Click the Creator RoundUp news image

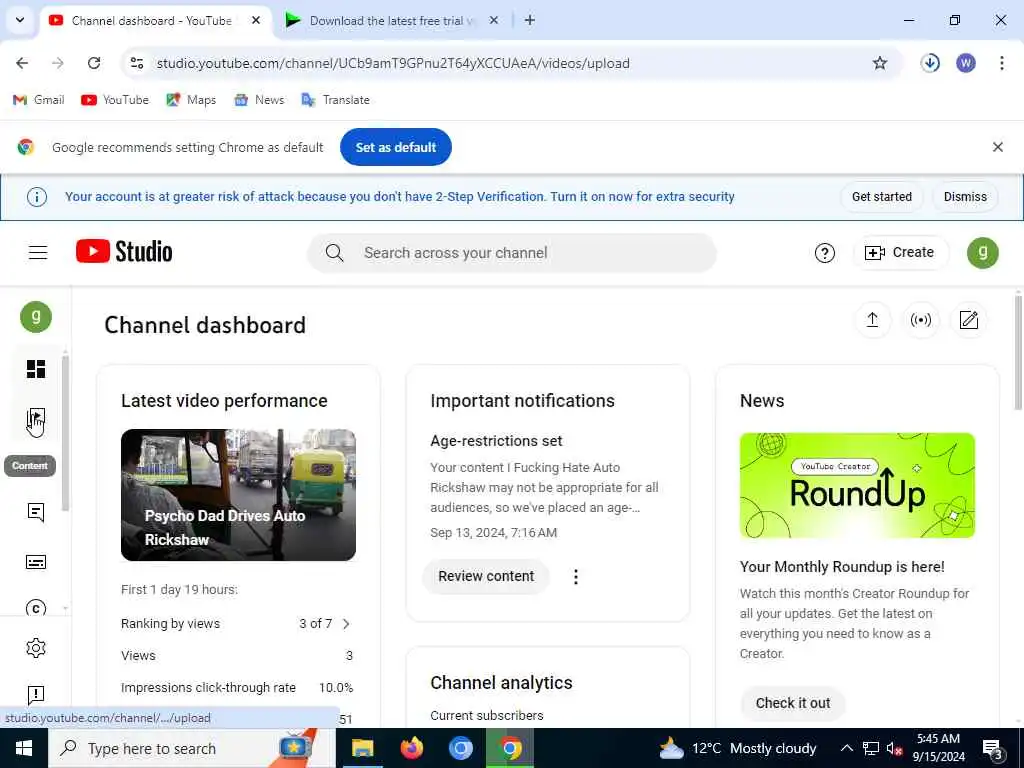pos(857,485)
